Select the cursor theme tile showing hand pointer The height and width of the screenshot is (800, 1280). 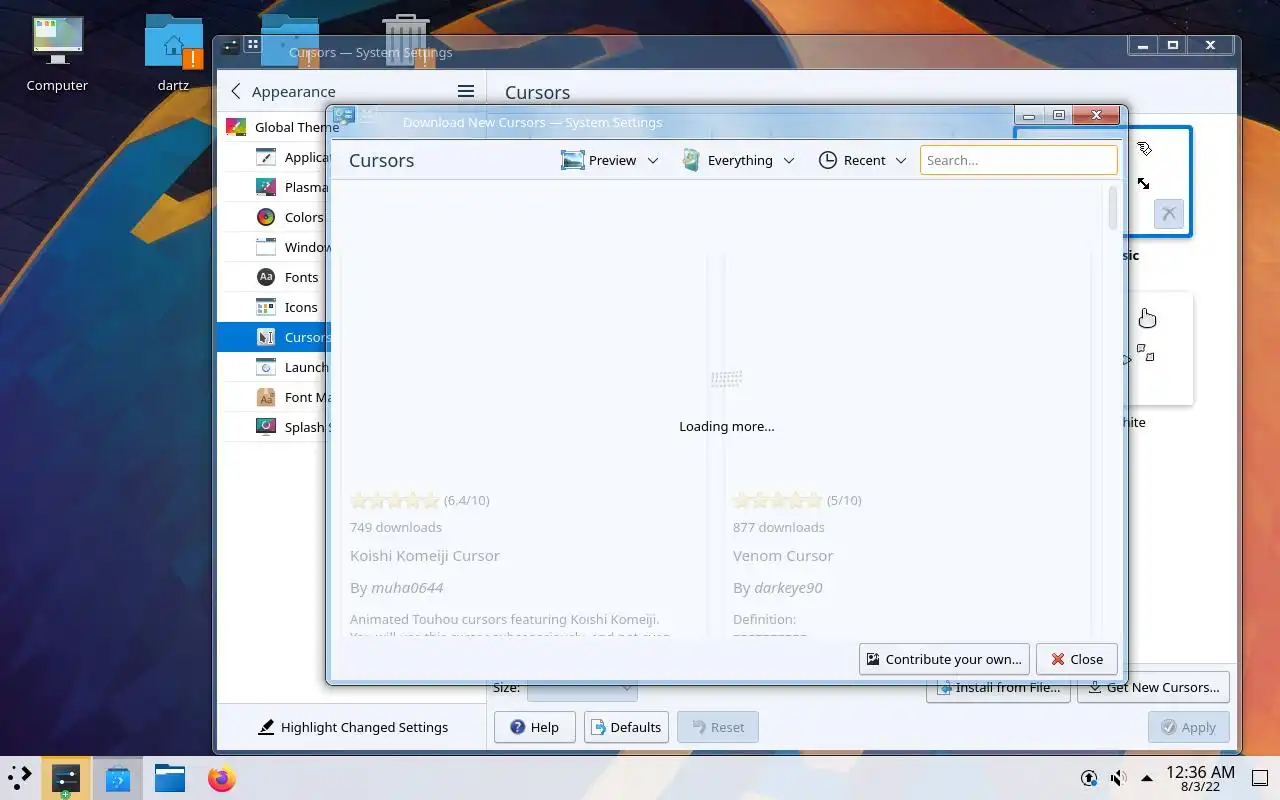1160,348
